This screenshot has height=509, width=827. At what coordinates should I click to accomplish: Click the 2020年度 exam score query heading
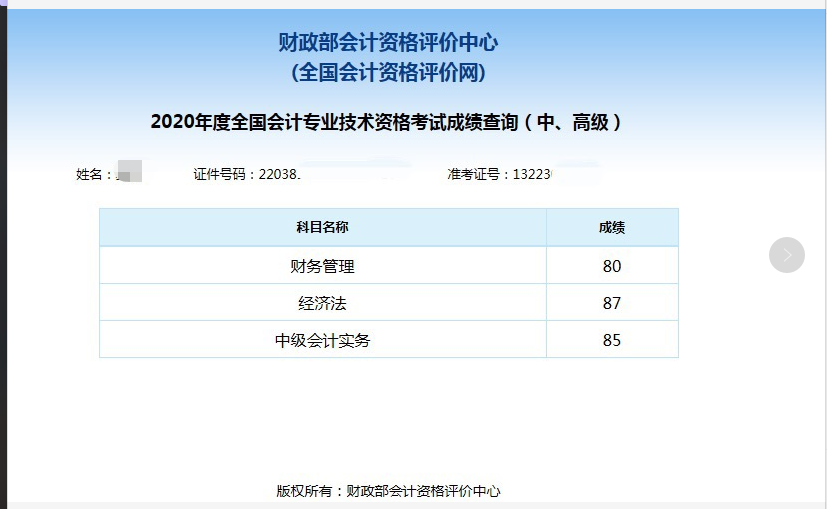[386, 122]
